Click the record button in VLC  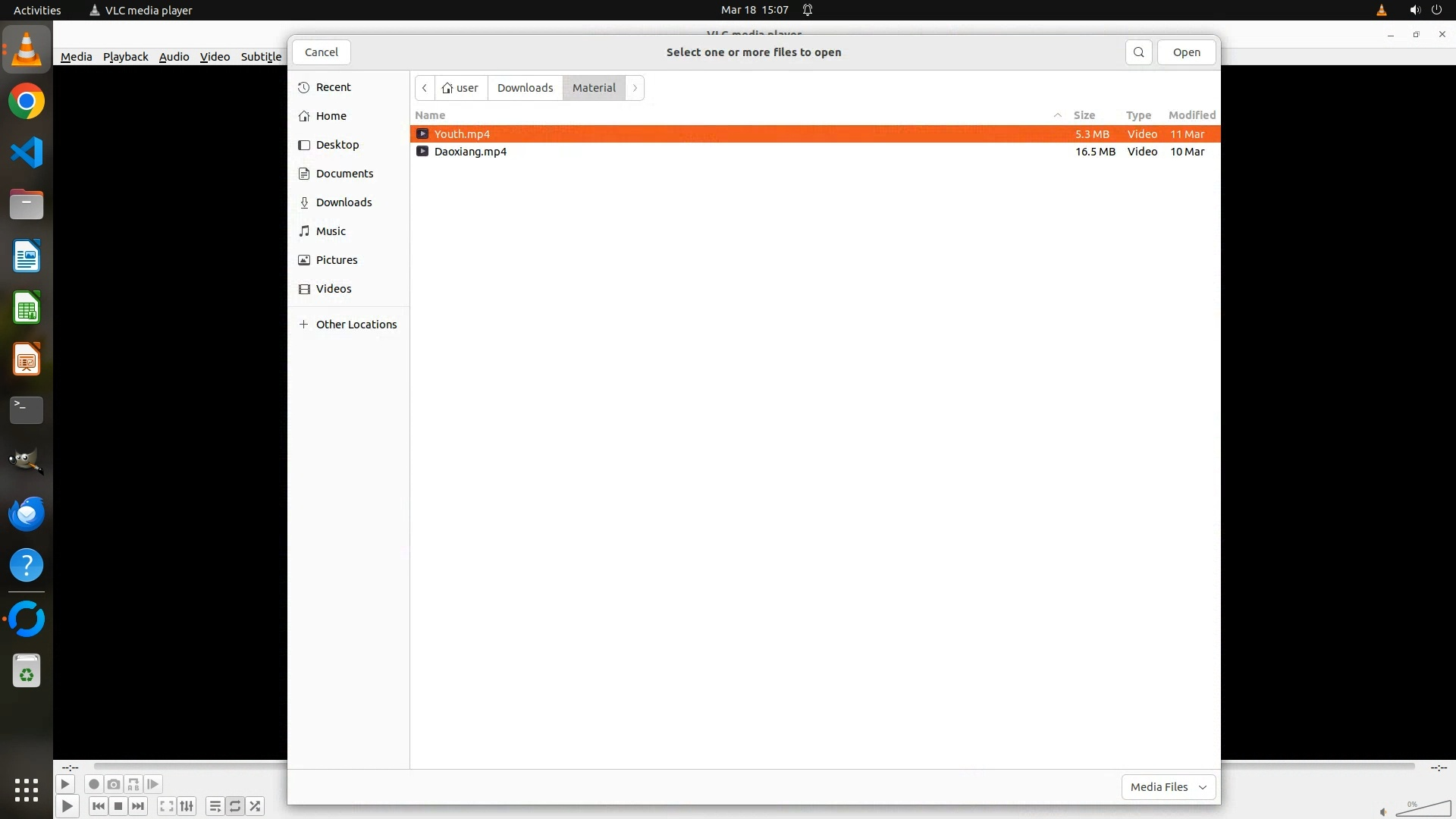(94, 784)
